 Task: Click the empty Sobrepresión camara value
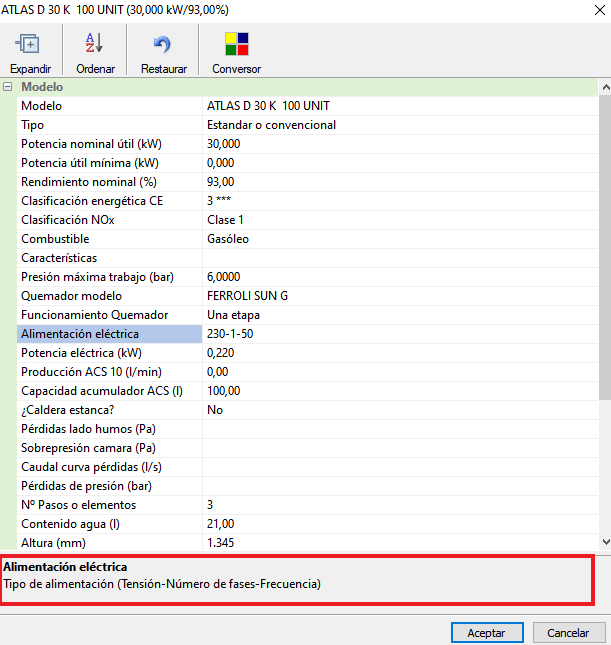coord(400,448)
